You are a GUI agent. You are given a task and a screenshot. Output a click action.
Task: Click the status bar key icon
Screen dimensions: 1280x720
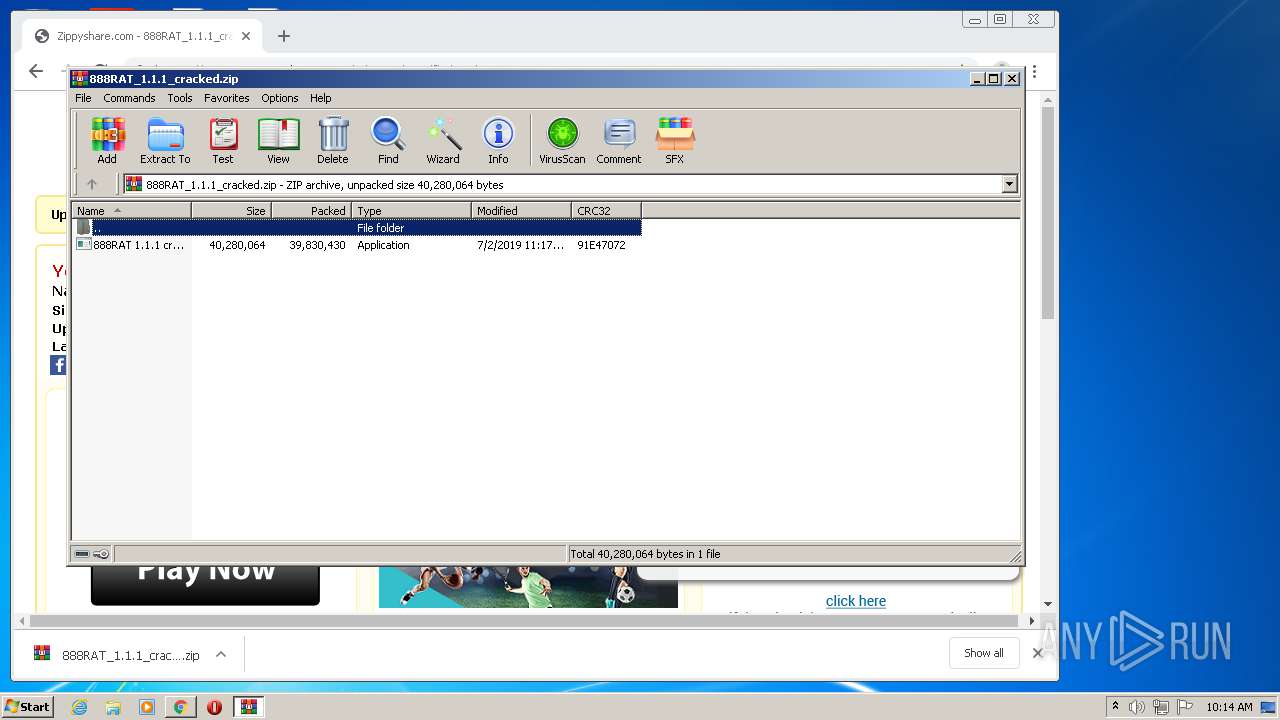[x=101, y=554]
